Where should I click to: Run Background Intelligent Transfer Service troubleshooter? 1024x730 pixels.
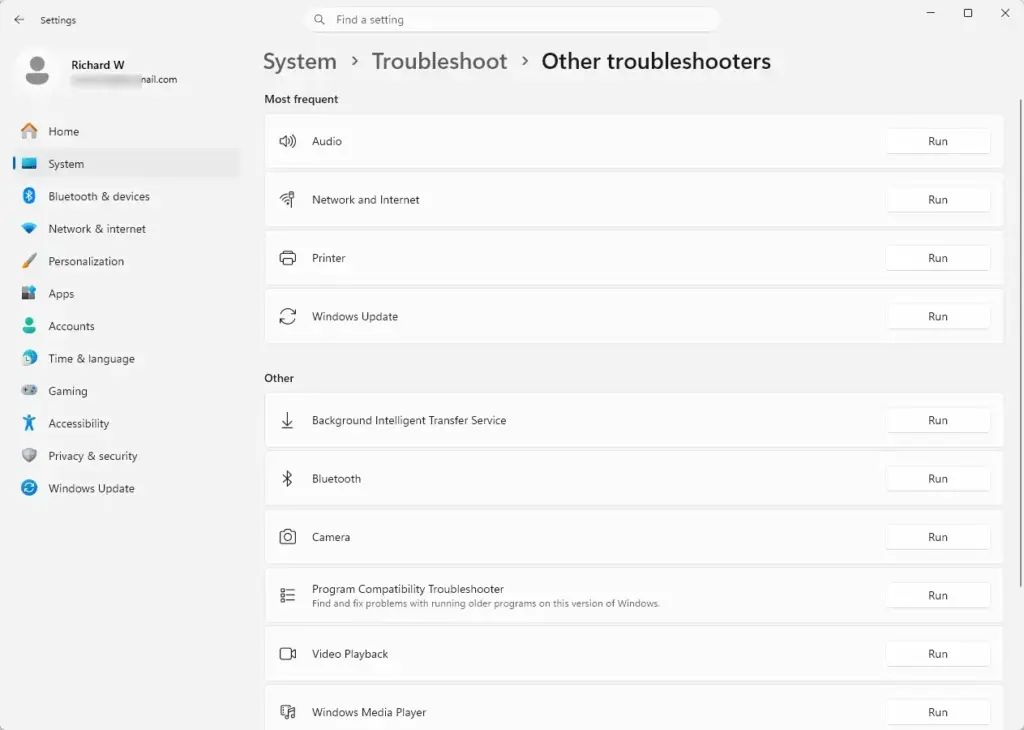938,421
